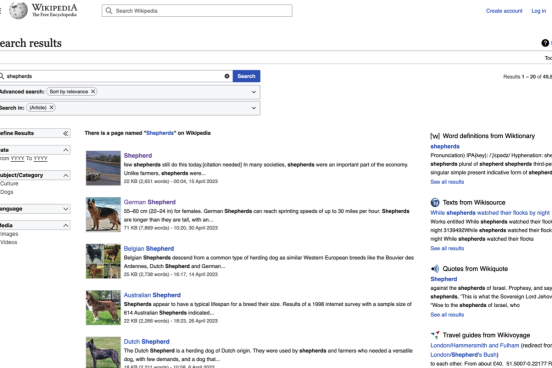Expand the Search in namespaces dropdown

pos(254,108)
